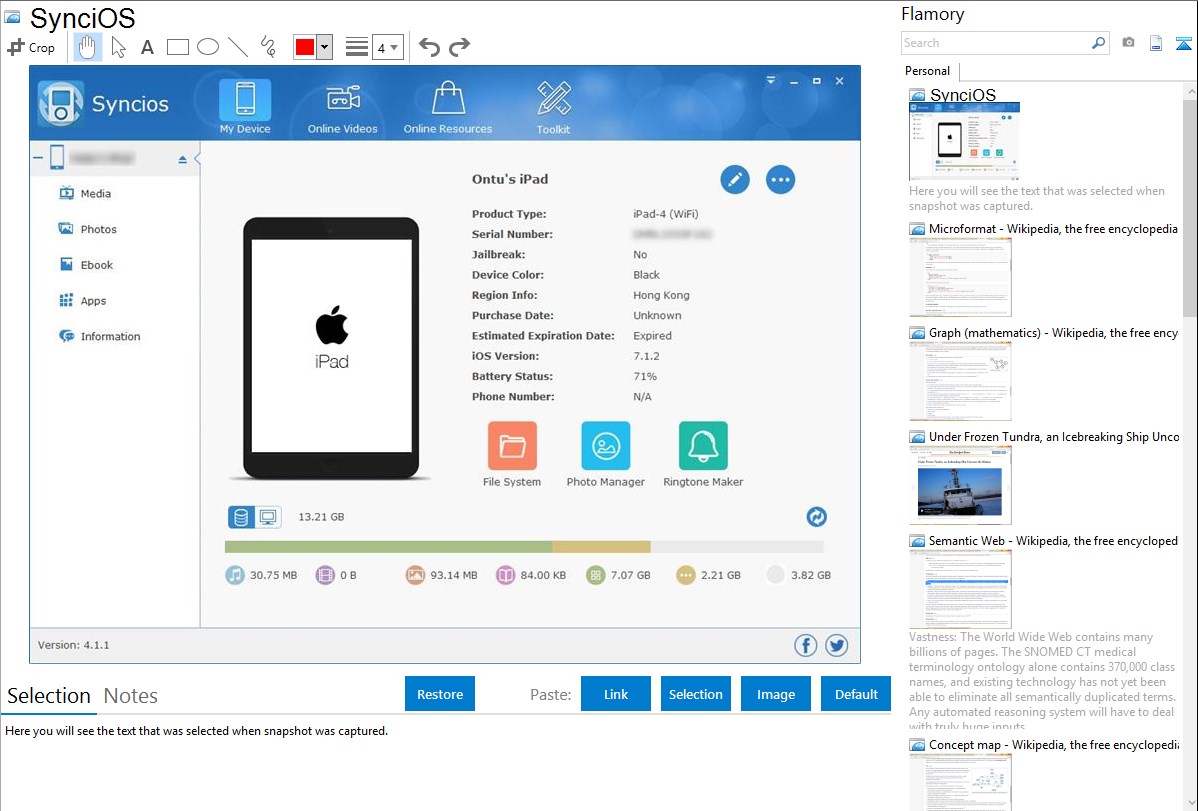Click the Restore button
This screenshot has width=1198, height=811.
click(440, 694)
